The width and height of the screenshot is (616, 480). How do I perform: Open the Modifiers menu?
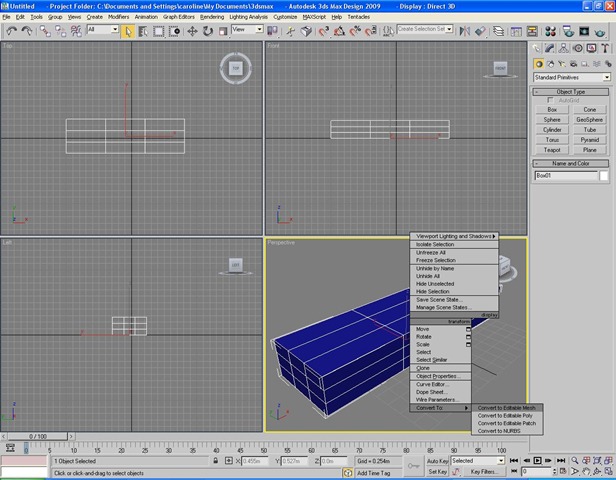pos(118,17)
